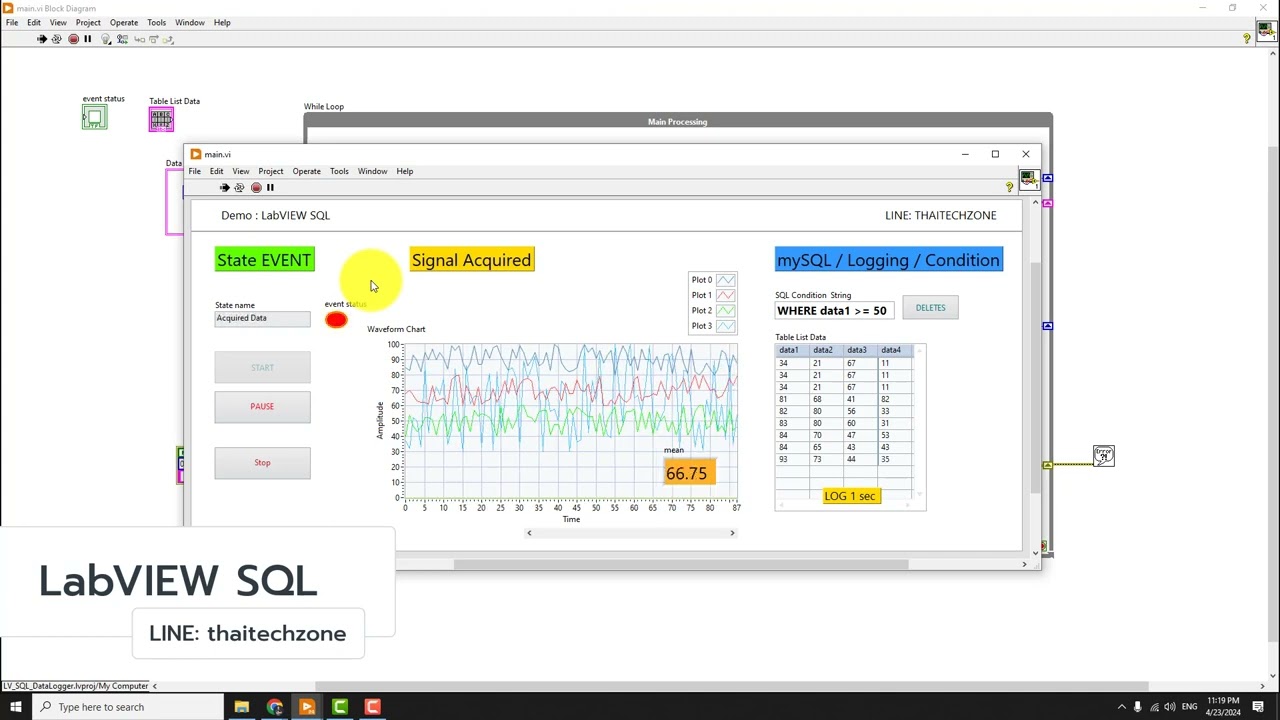Click the main.vi connector pane icon

1028,182
